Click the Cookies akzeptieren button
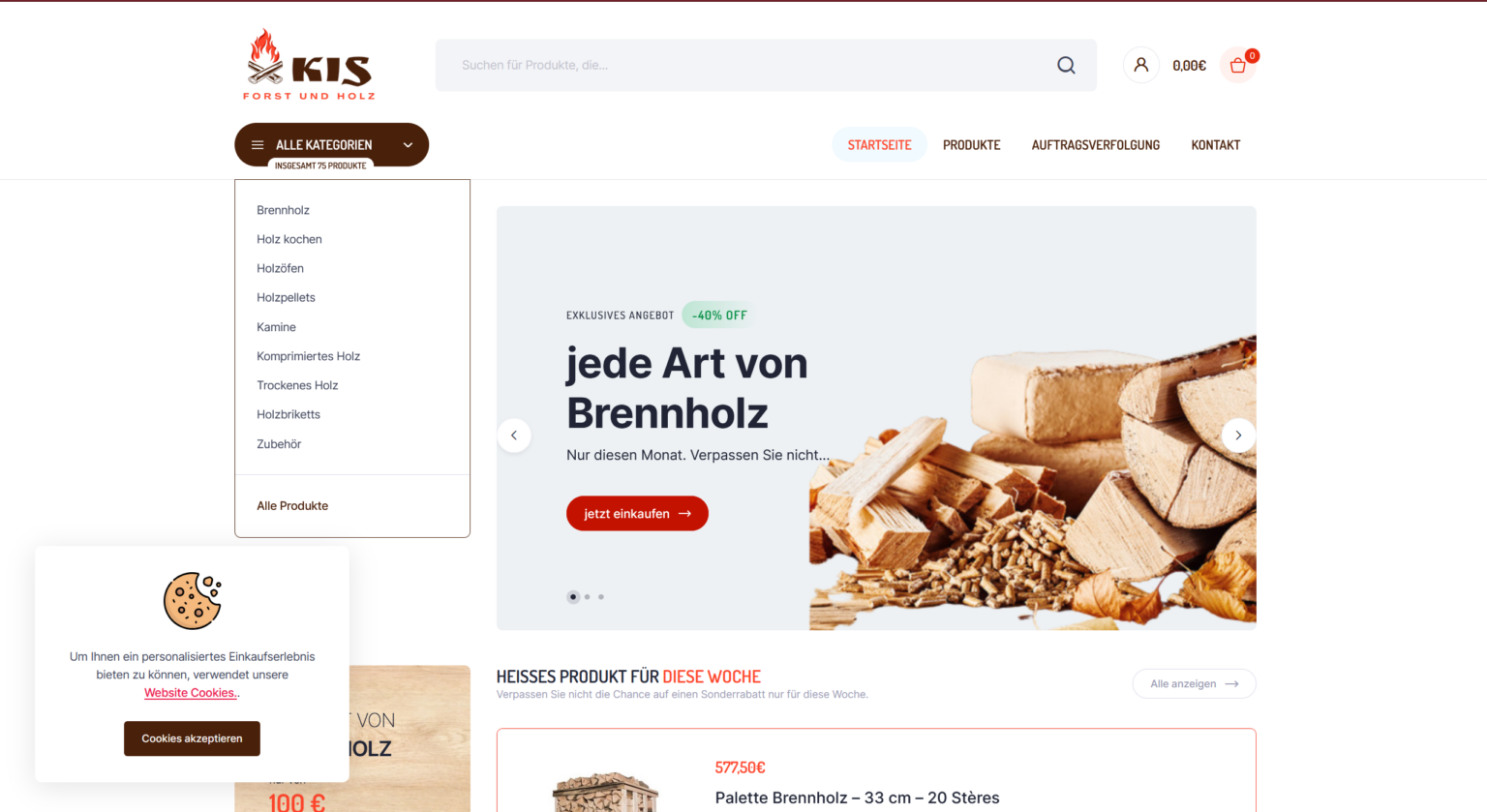 (x=192, y=738)
